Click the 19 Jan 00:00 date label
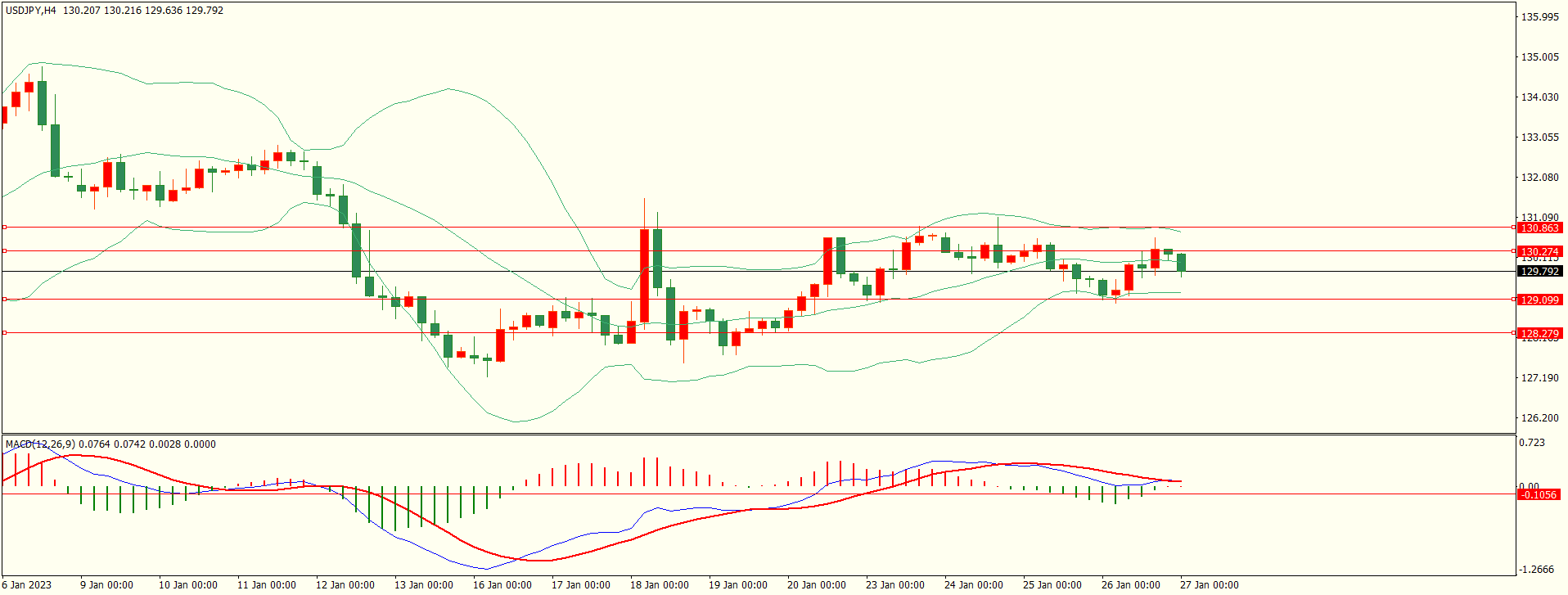1568x595 pixels. [x=738, y=585]
